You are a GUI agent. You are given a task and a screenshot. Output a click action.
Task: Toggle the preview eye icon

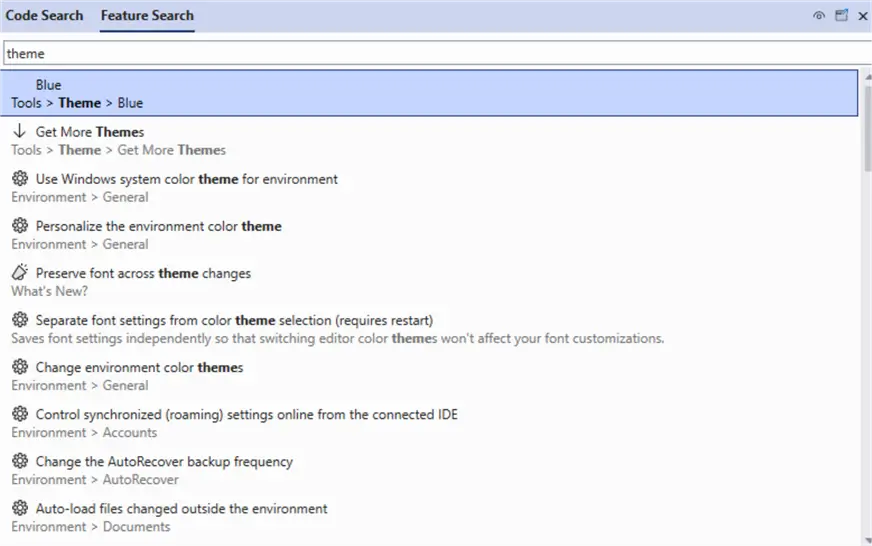[x=819, y=16]
